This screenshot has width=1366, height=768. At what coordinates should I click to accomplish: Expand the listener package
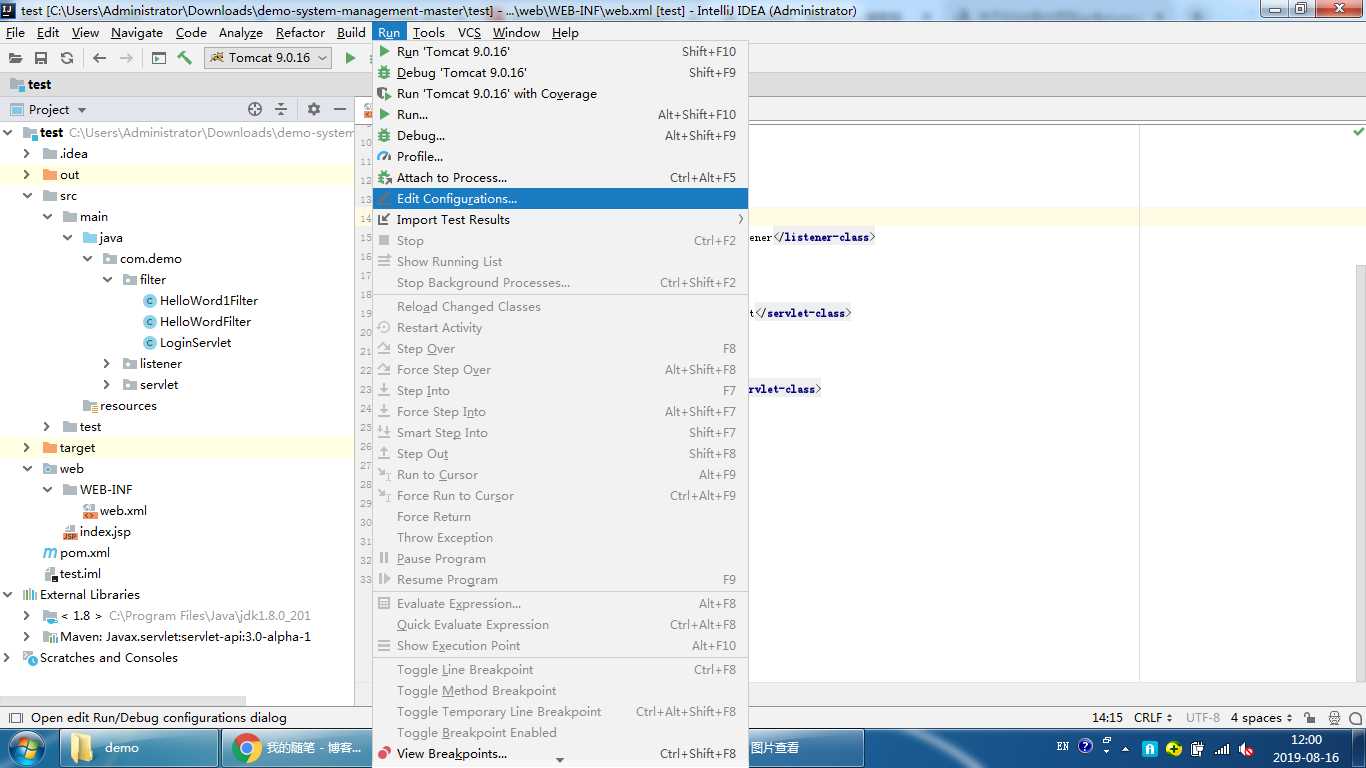[107, 363]
